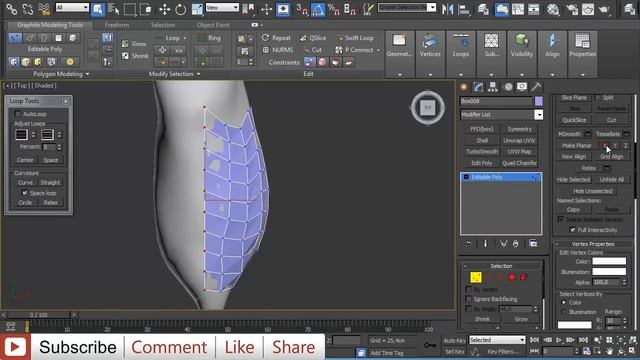The width and height of the screenshot is (640, 360).
Task: Expand the Polygon Modeling panel
Action: pyautogui.click(x=61, y=74)
